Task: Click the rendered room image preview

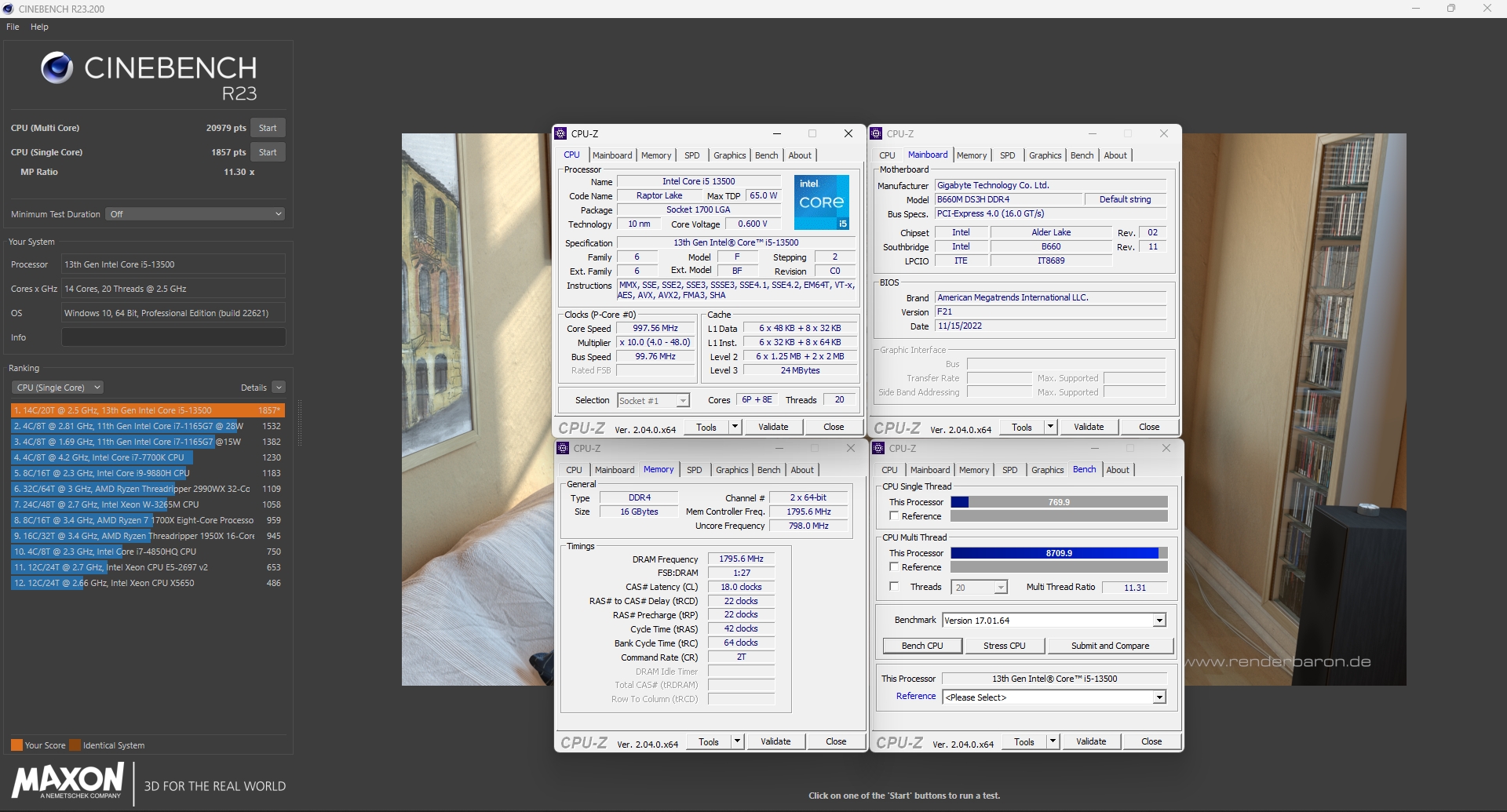Action: click(x=903, y=409)
